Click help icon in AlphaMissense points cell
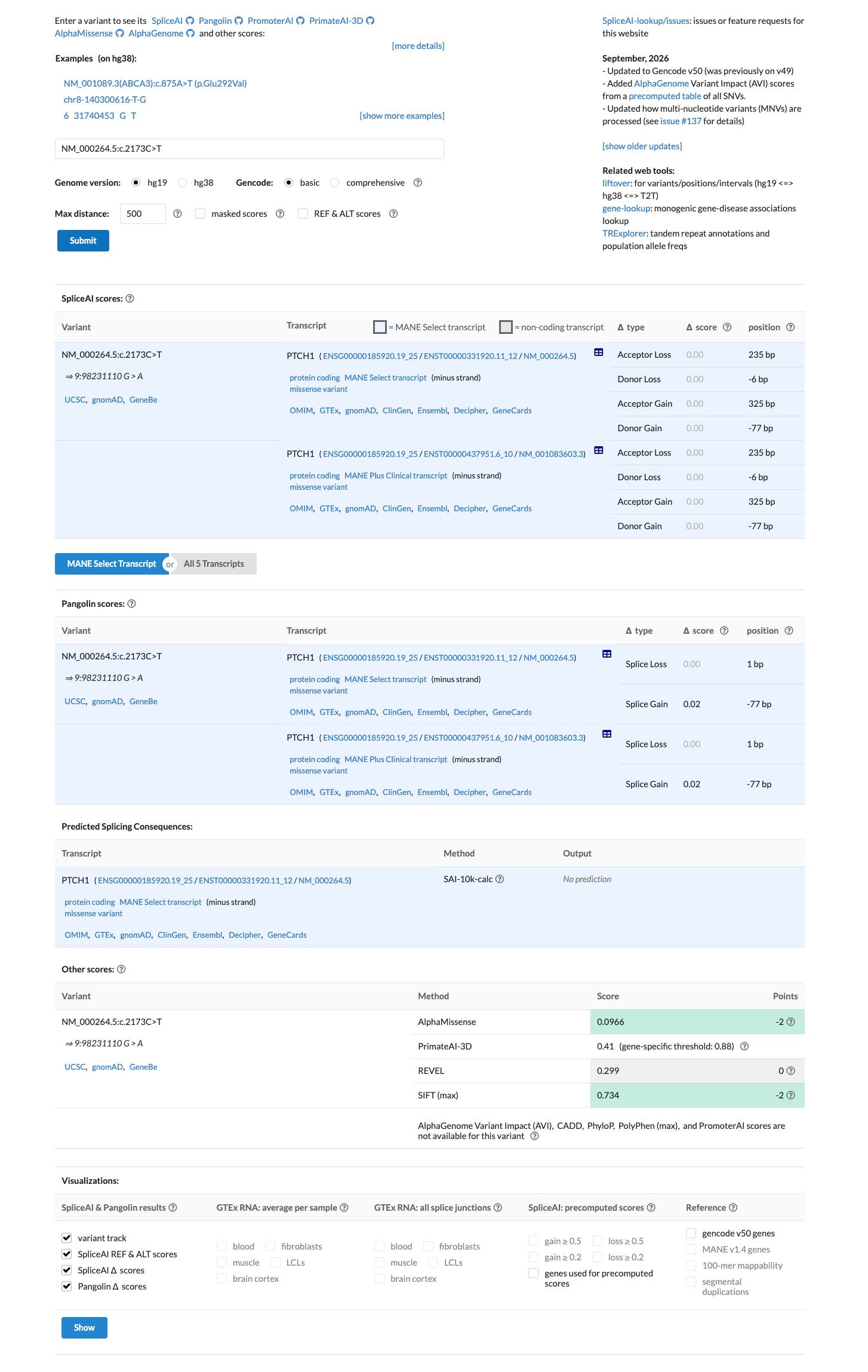 [791, 1022]
